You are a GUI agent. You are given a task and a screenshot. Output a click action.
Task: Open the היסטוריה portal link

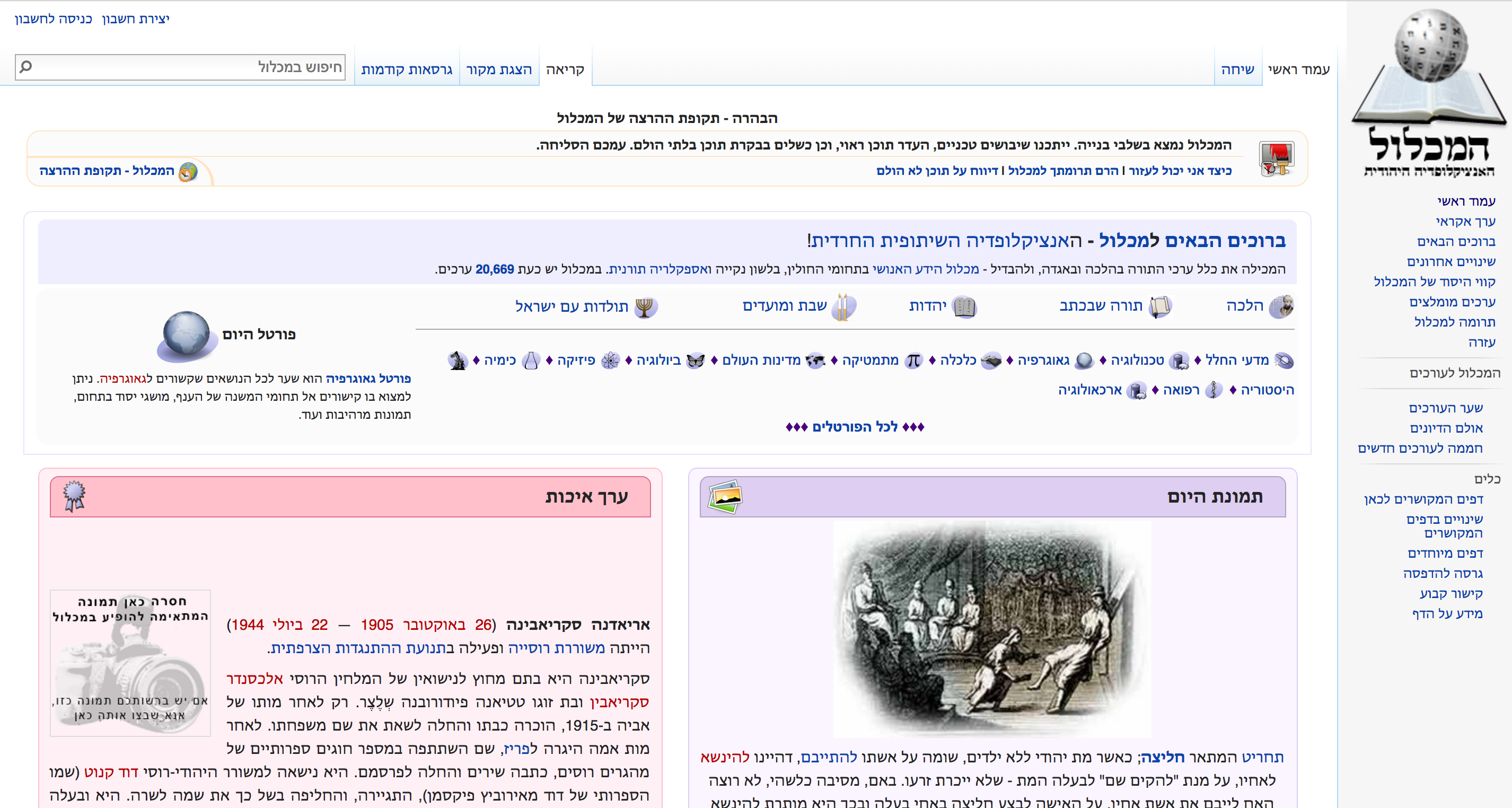coord(1267,390)
